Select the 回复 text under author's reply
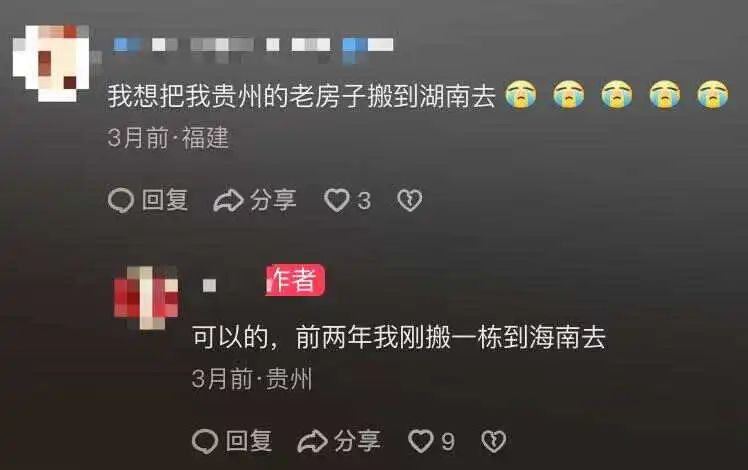The image size is (748, 470). 249,441
